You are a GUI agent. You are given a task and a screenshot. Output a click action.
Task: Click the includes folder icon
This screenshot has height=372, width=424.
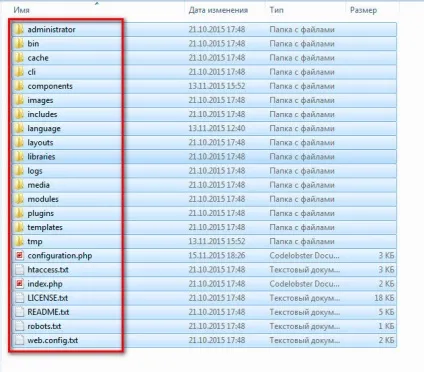pos(19,114)
